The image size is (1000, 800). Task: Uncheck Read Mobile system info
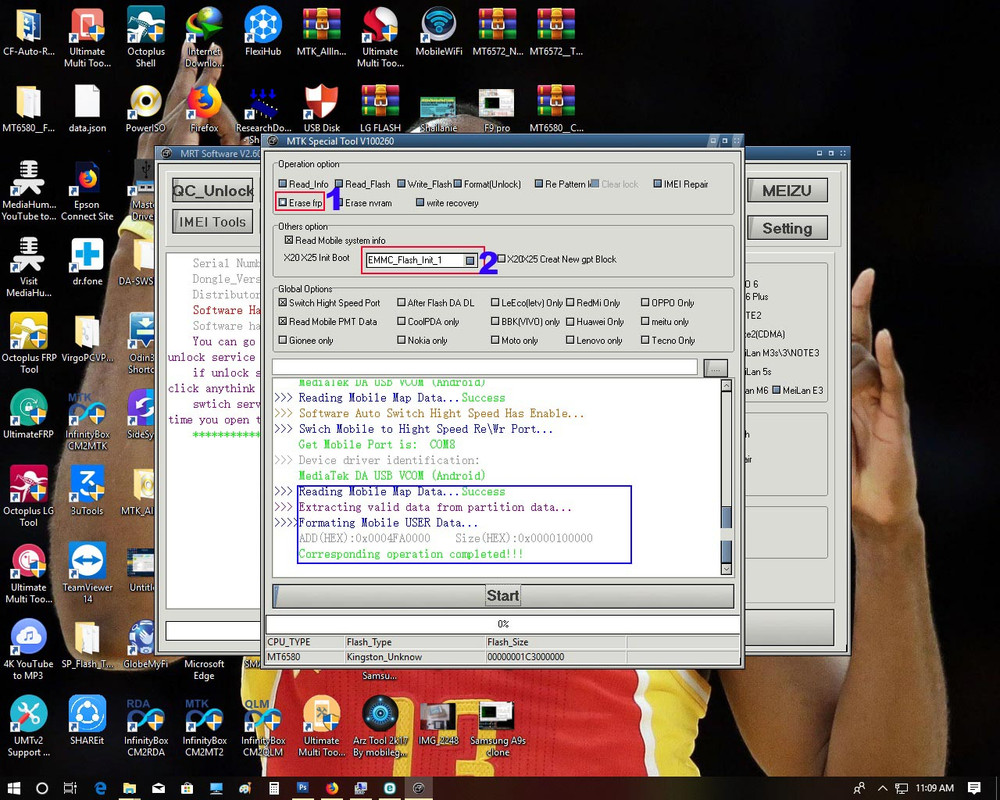(x=289, y=241)
